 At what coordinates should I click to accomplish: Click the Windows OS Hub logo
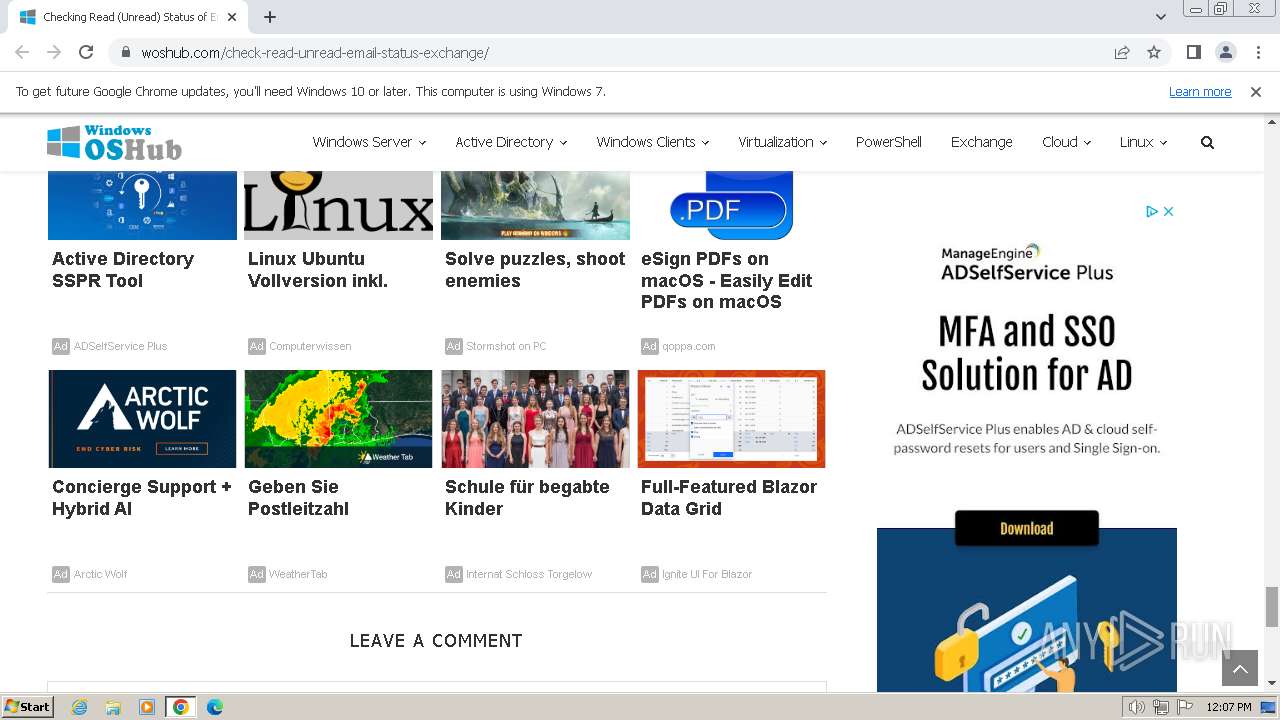coord(114,142)
